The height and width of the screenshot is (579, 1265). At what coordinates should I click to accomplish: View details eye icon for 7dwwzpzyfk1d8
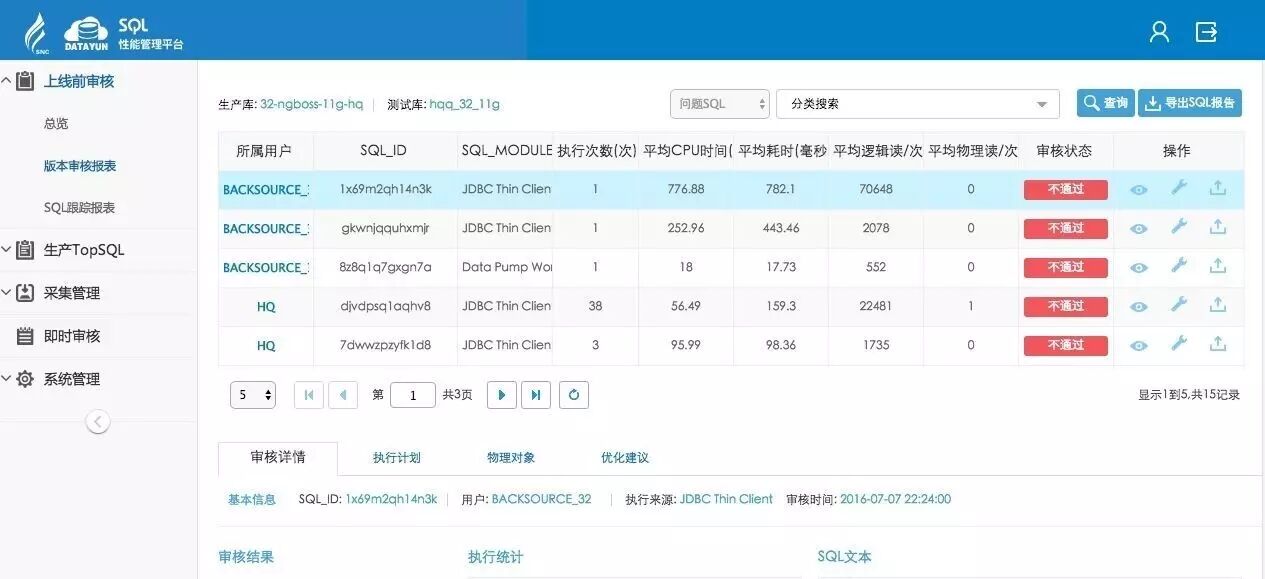pos(1139,345)
